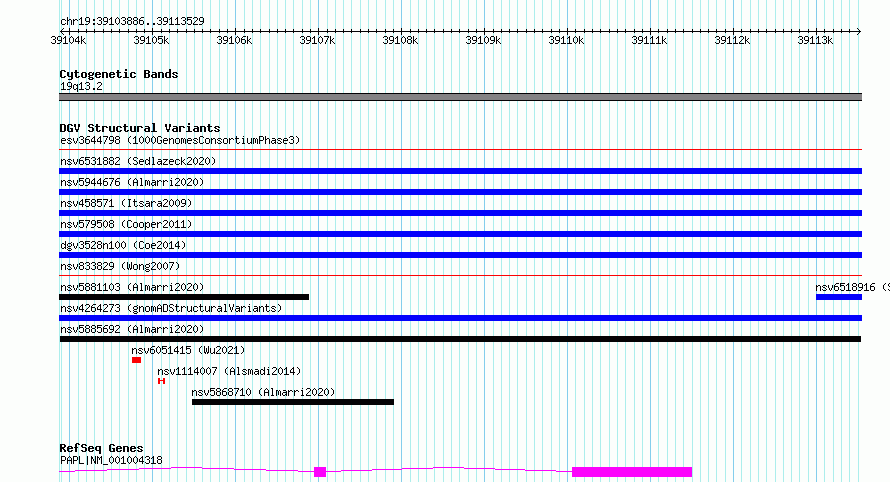The image size is (890, 482).
Task: Select the nsv5868710 (Almarri2020) black bar
Action: (293, 402)
